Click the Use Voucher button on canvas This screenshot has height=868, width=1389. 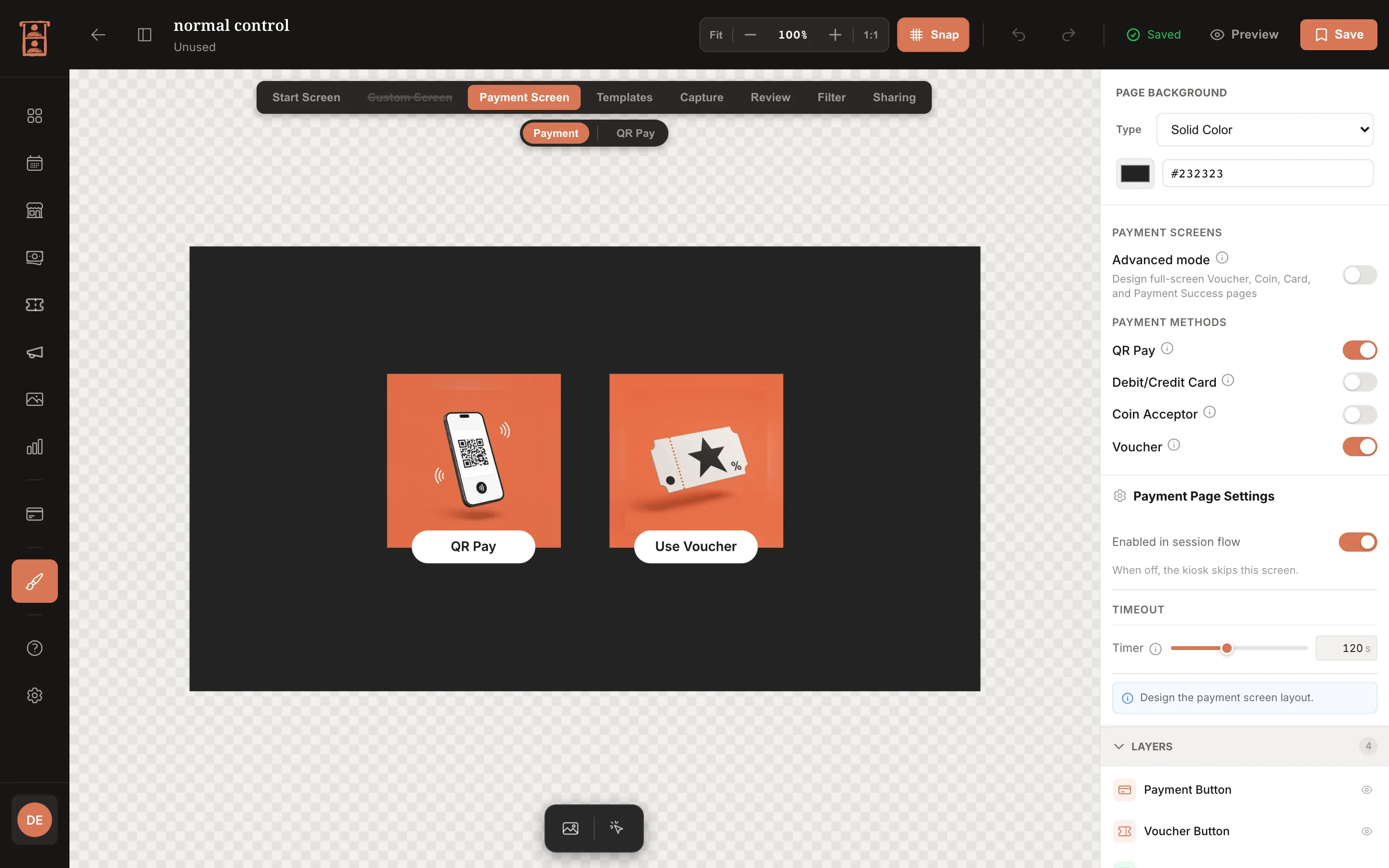click(695, 546)
